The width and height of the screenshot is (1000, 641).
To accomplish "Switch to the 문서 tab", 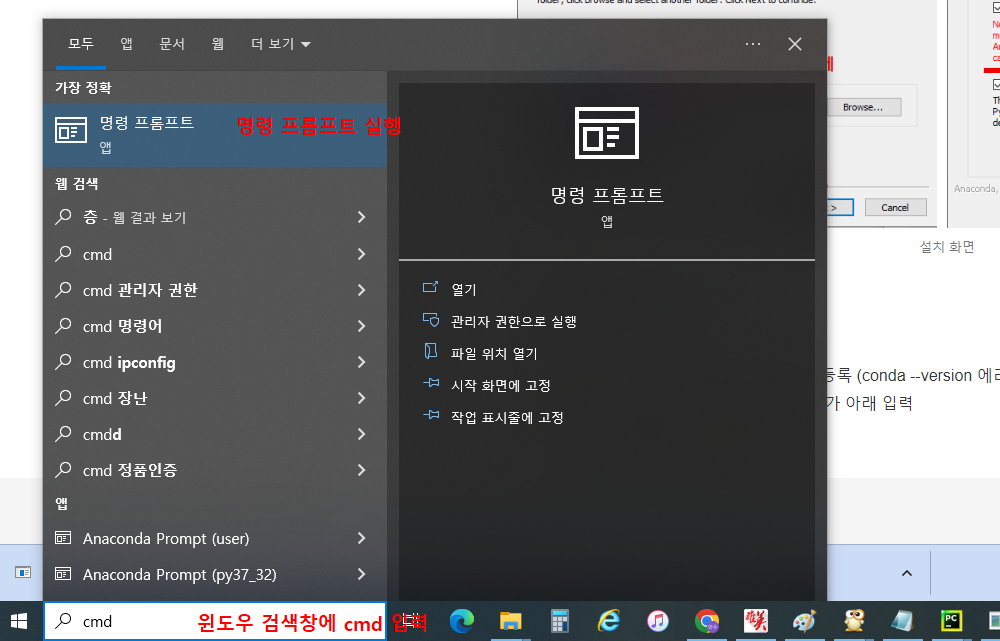I will click(172, 44).
